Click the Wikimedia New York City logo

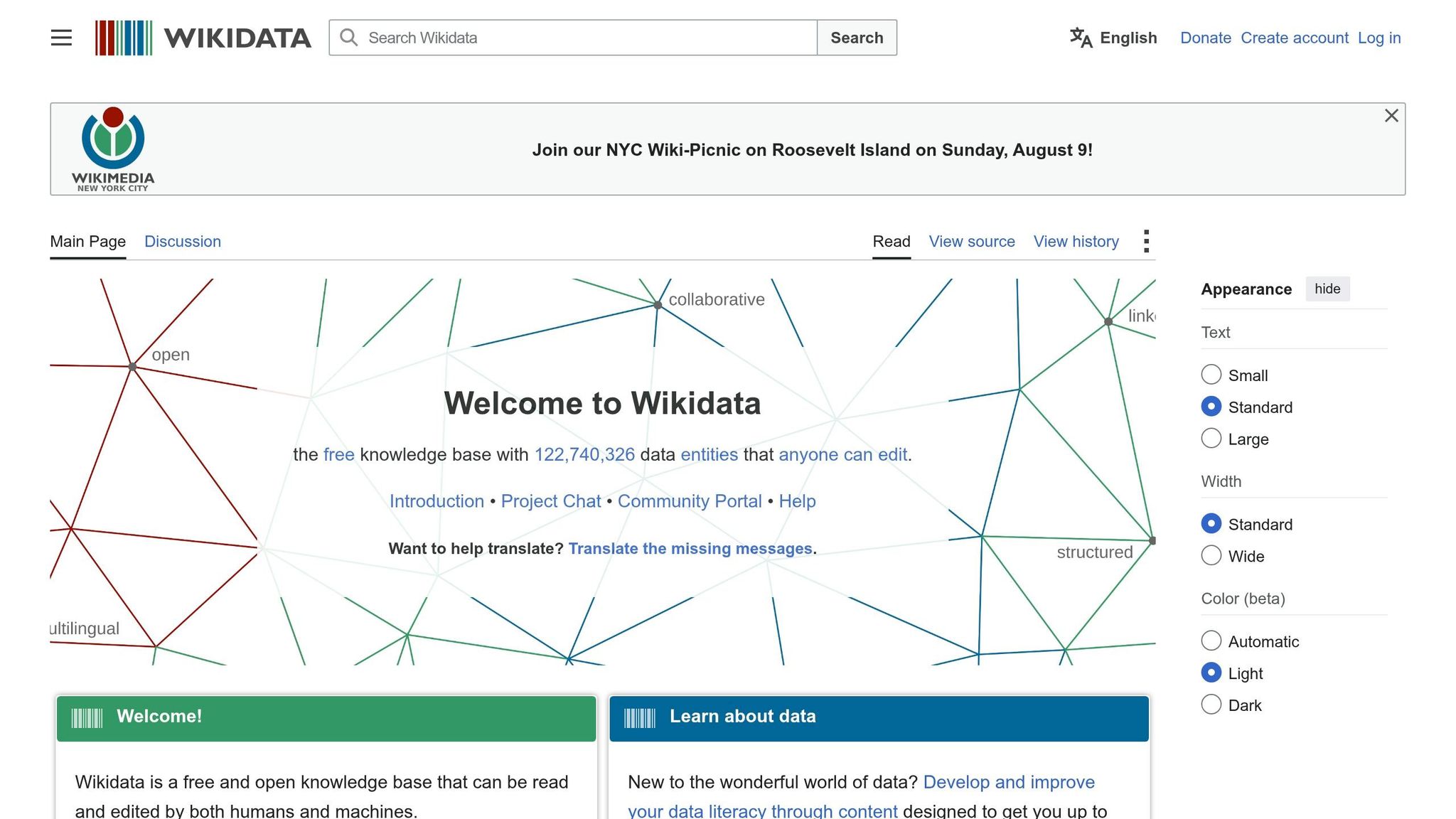(113, 149)
